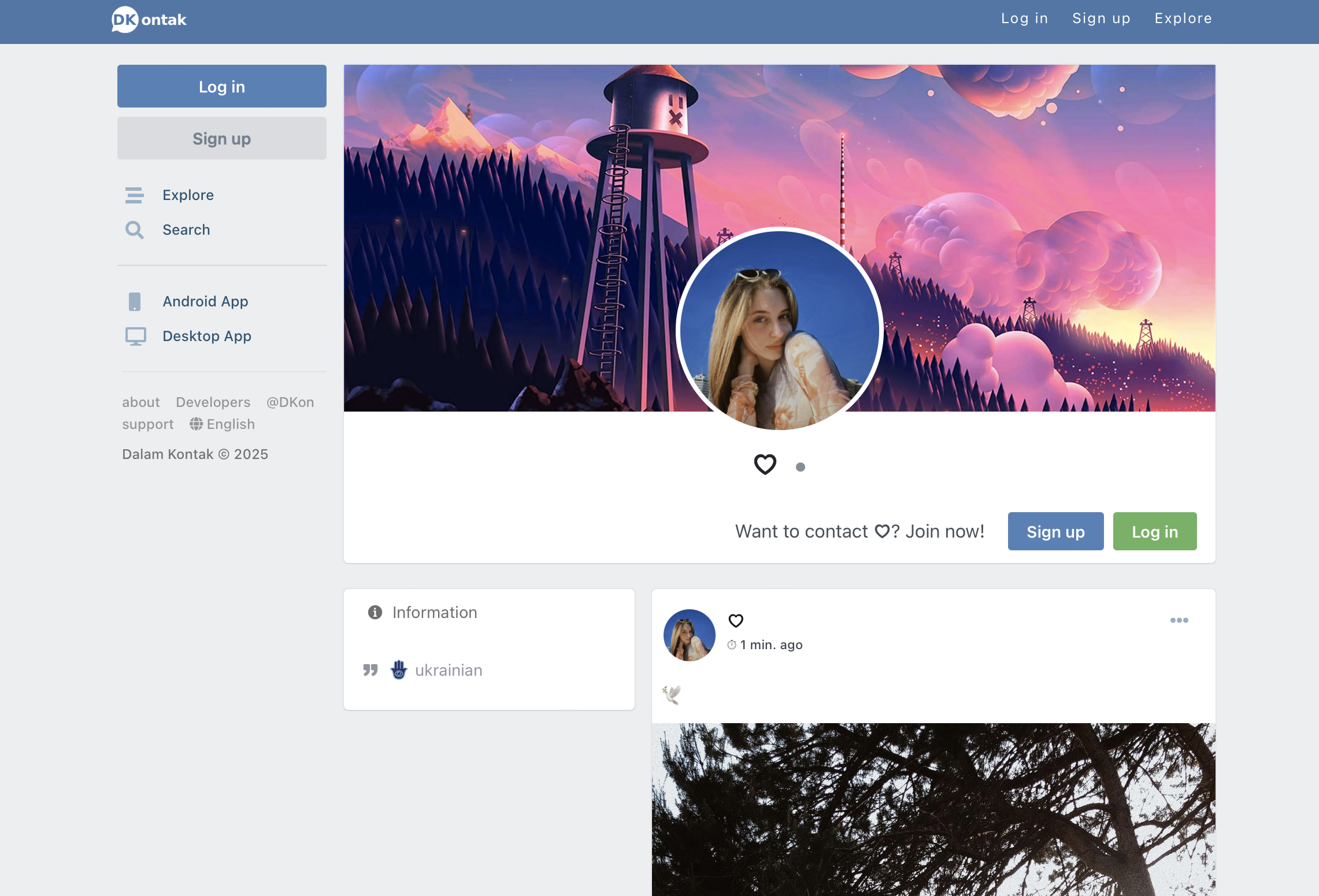Click the Information circle icon

pyautogui.click(x=375, y=612)
